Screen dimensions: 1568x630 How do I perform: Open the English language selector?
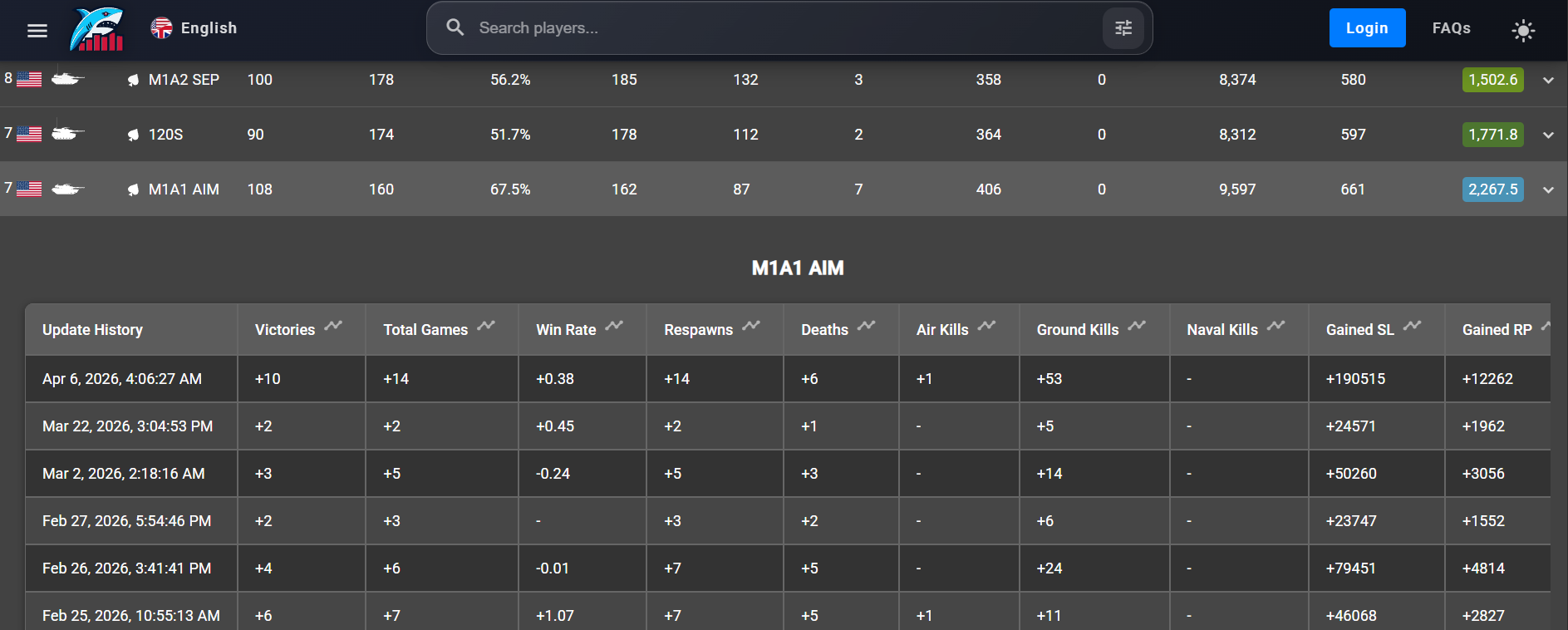(194, 28)
